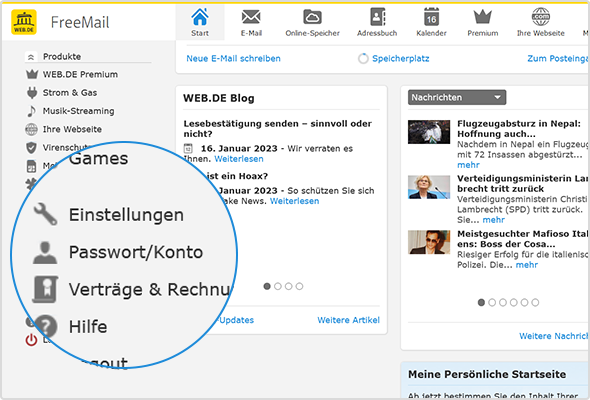Click the Musik-Streaming note icon
This screenshot has height=400, width=590.
pyautogui.click(x=31, y=111)
